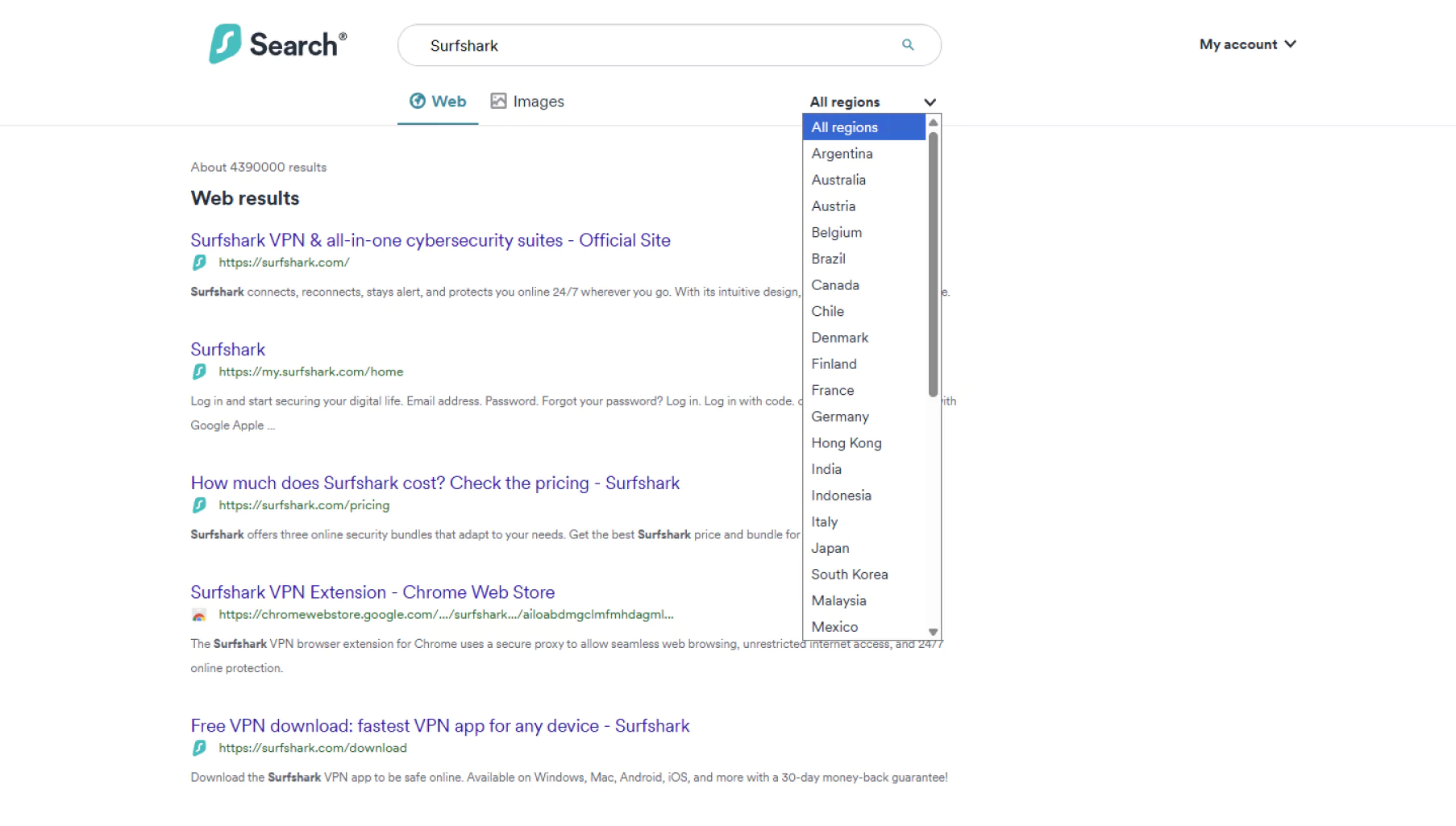1456x826 pixels.
Task: Click the favicon beside surfshark.com/pricing URL
Action: pyautogui.click(x=199, y=505)
